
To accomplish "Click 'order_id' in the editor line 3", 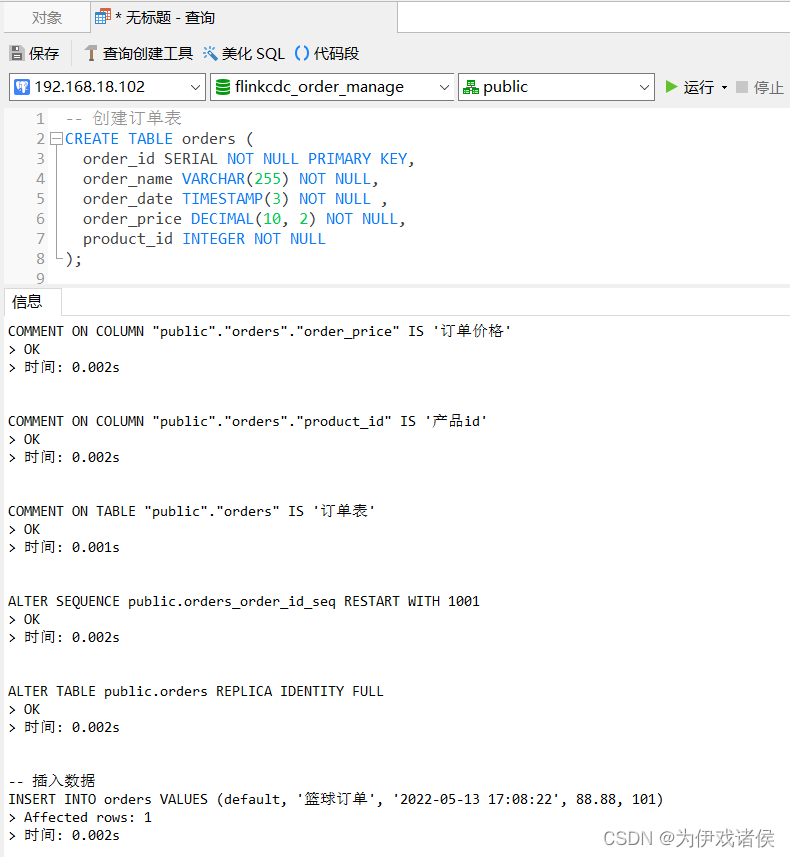I will coord(119,159).
